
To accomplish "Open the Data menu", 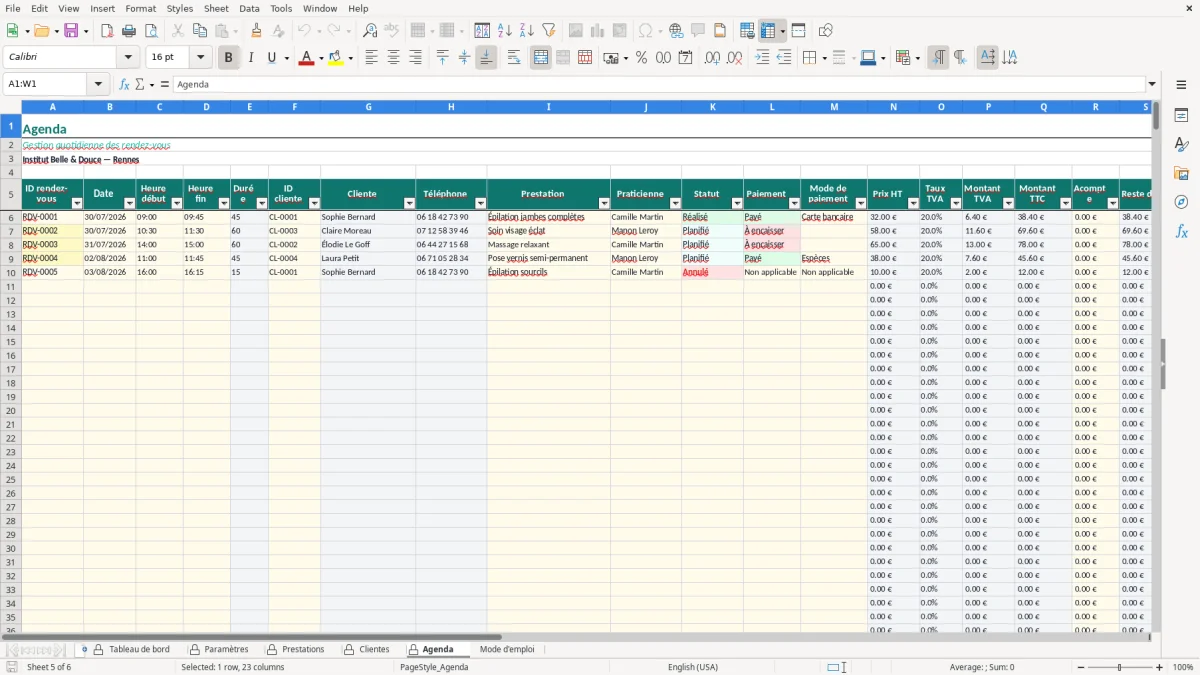I will coord(249,8).
